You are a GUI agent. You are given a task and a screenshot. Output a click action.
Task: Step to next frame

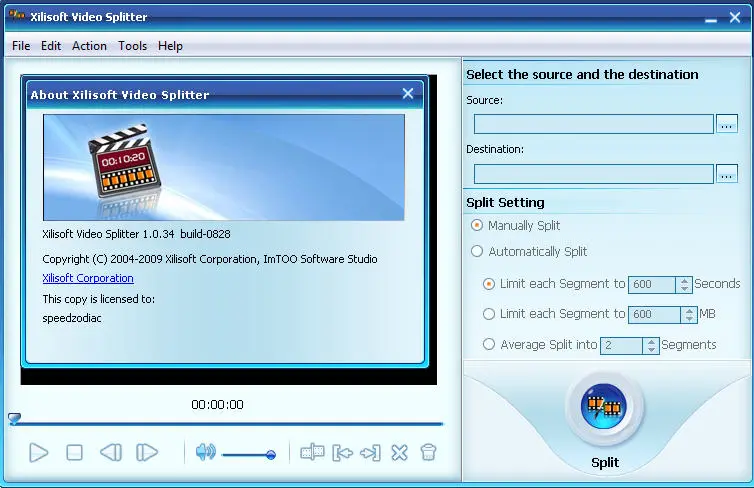[147, 452]
